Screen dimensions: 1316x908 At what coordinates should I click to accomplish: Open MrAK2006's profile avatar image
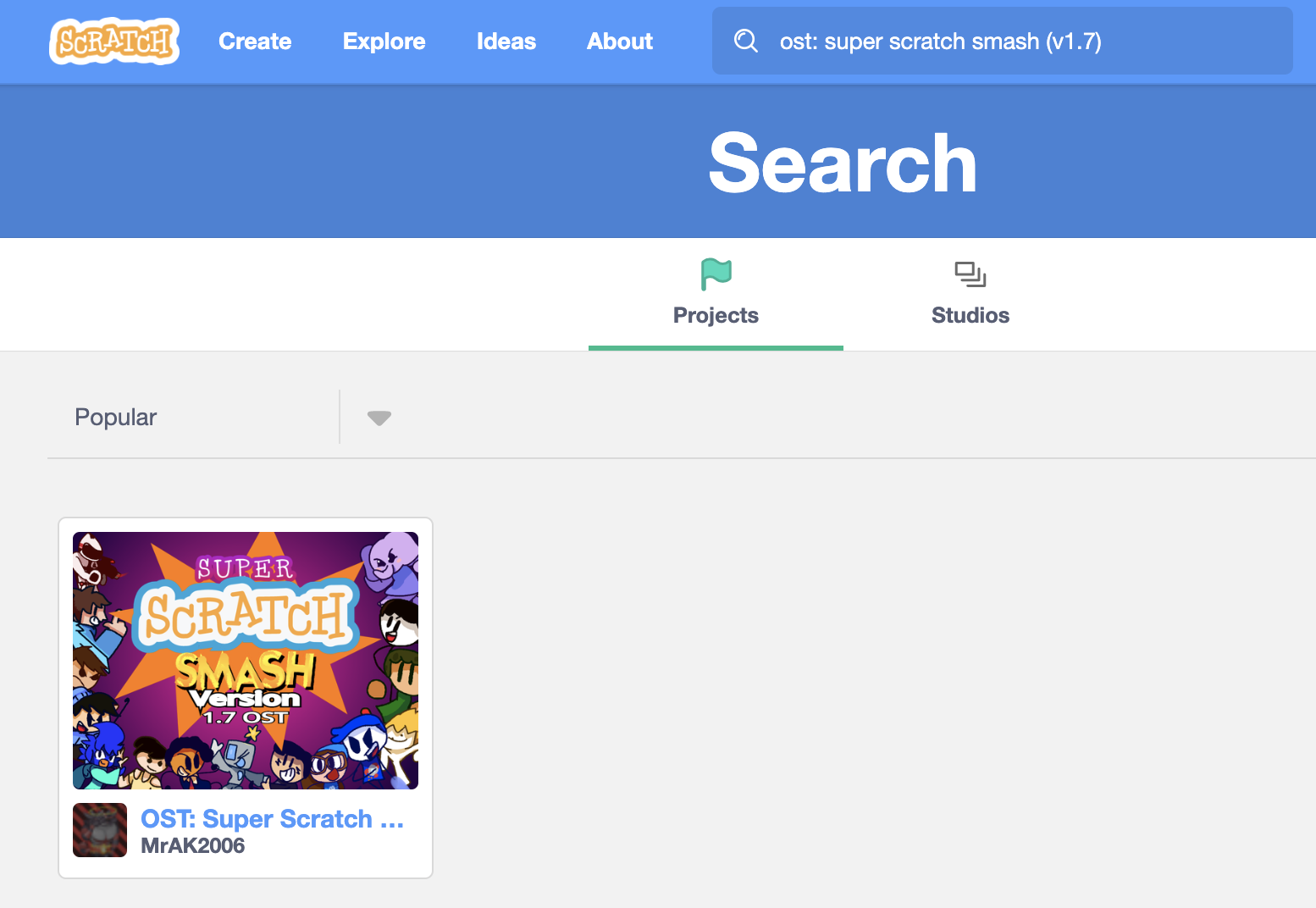(x=100, y=830)
